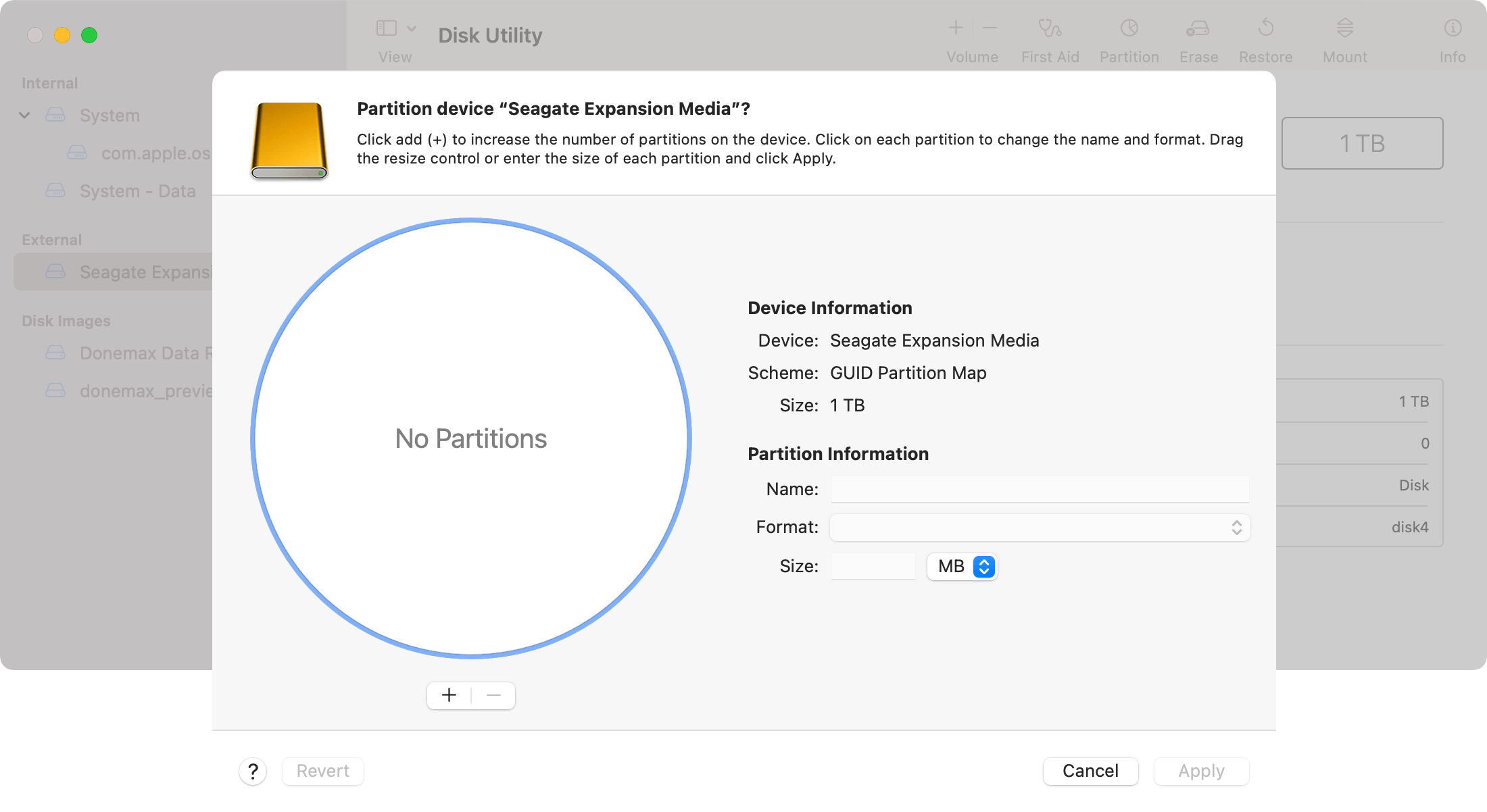Image resolution: width=1487 pixels, height=812 pixels.
Task: Click the sidebar View toggle icon
Action: click(x=386, y=28)
